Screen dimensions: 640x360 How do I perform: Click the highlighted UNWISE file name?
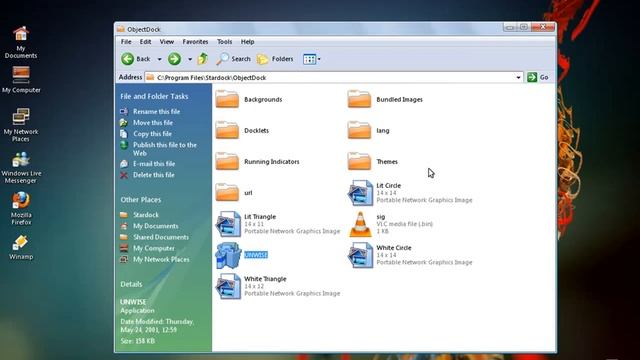pos(256,255)
